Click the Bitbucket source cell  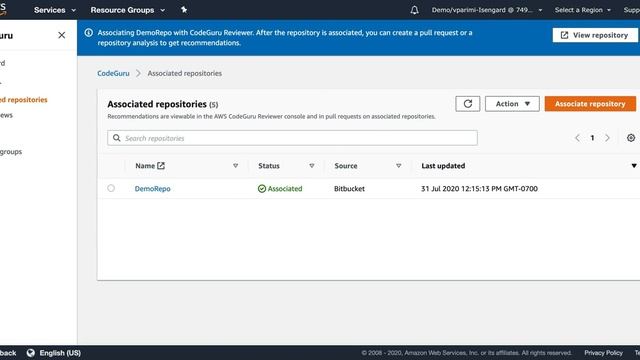349,189
